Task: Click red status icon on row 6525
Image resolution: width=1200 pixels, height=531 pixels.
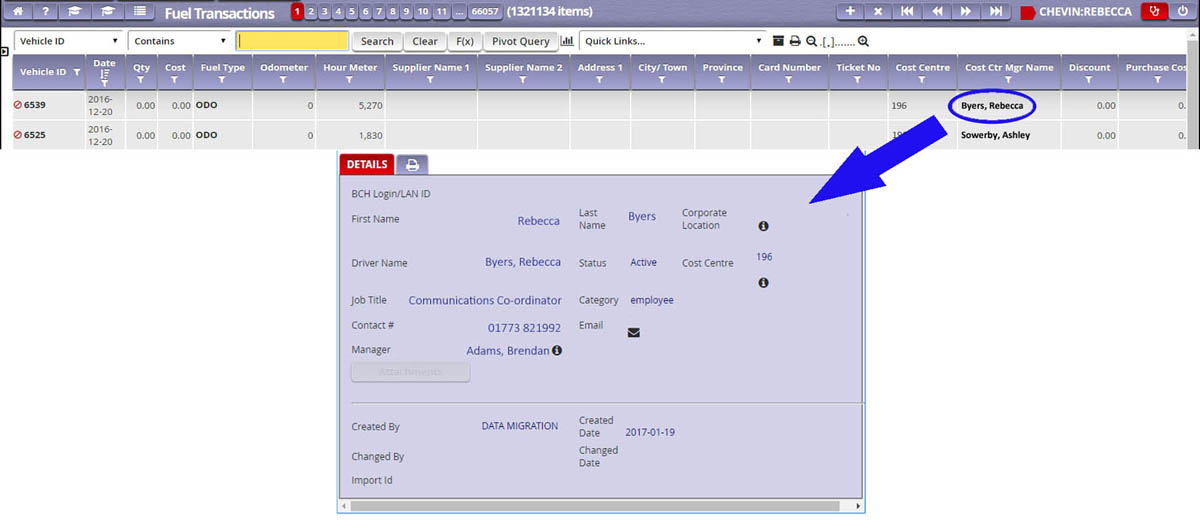Action: [x=17, y=135]
